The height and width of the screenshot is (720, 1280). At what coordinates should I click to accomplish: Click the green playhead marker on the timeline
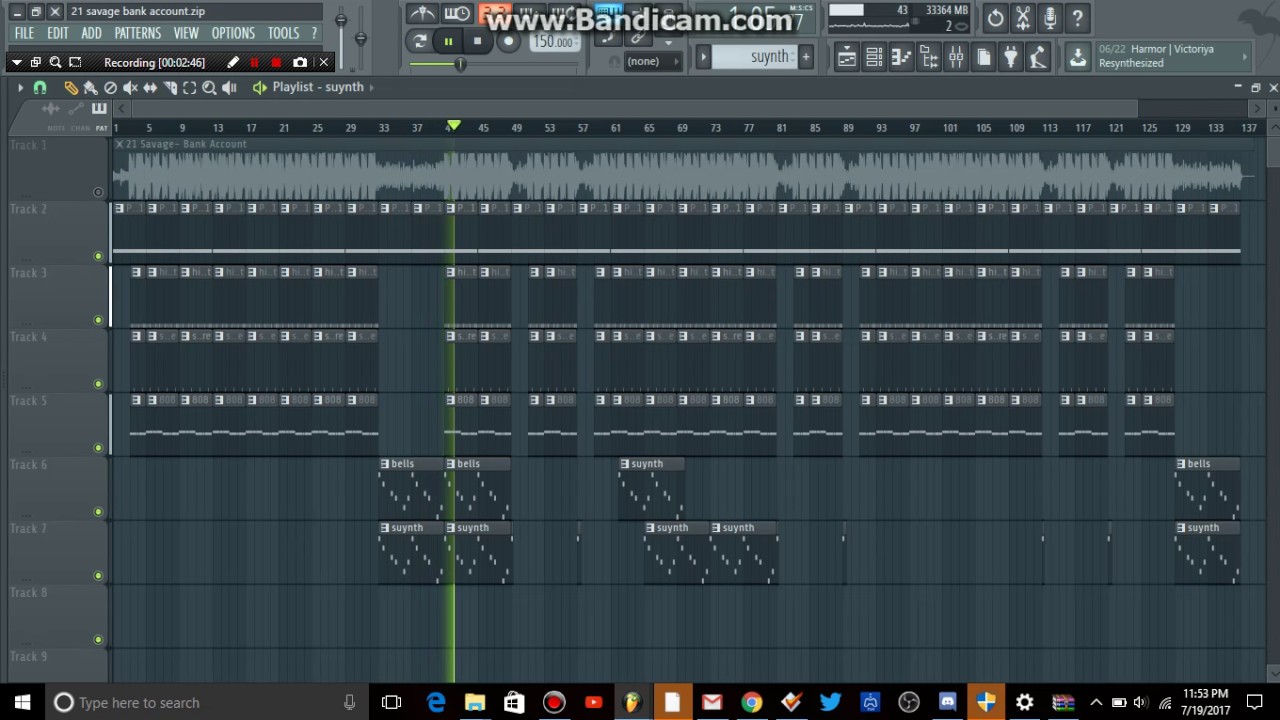point(454,126)
